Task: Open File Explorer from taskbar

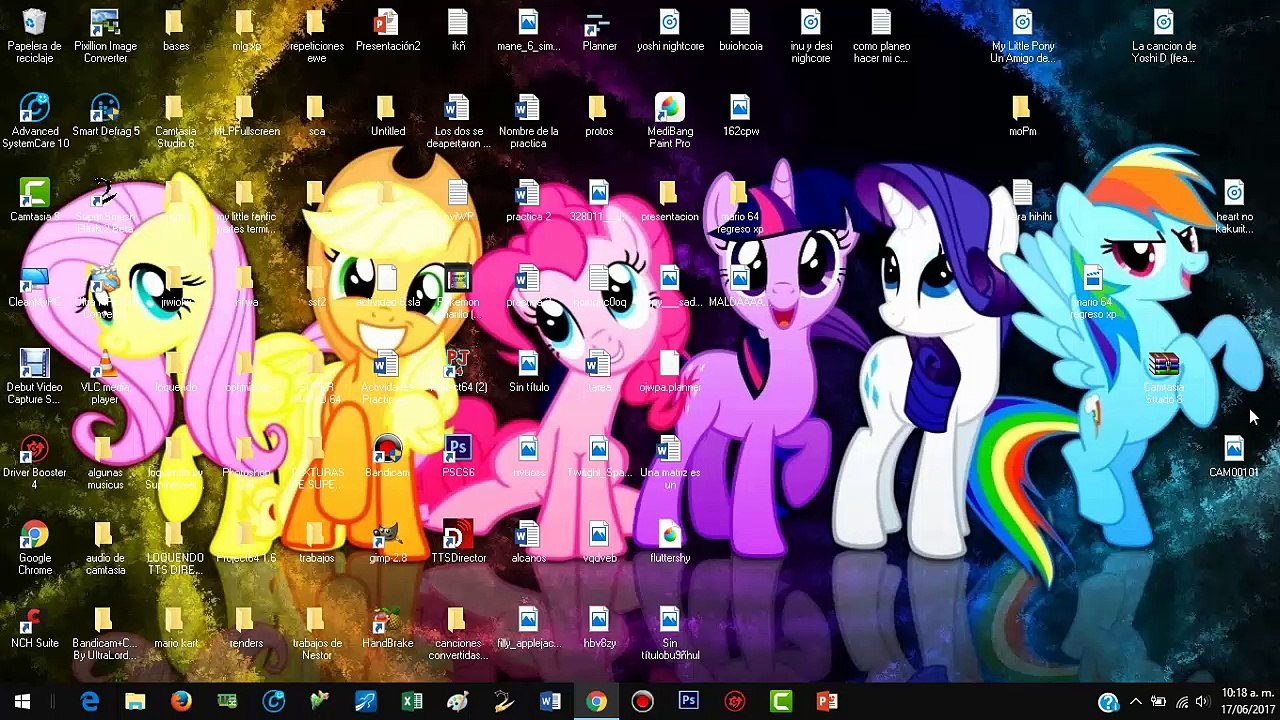Action: pos(135,701)
